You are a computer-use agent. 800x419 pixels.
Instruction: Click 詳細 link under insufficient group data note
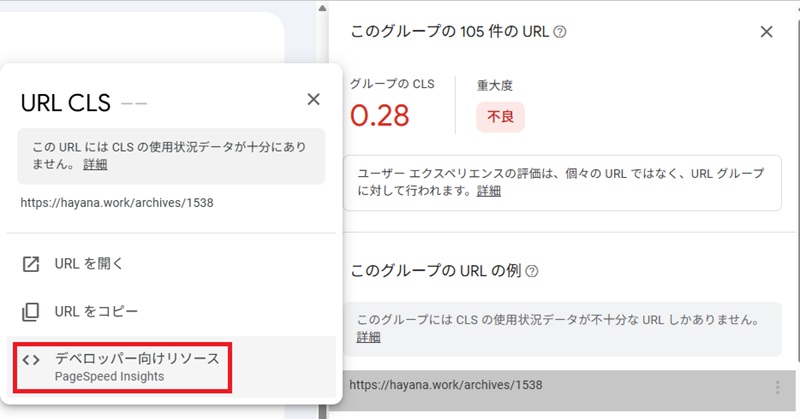pos(368,337)
